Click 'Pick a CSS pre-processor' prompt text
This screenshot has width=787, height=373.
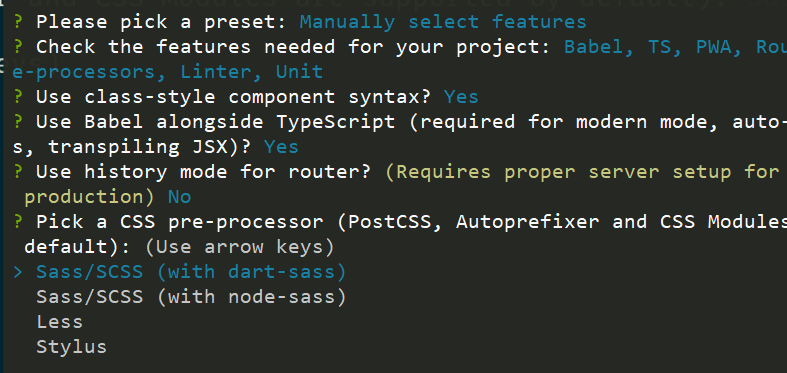pos(180,222)
